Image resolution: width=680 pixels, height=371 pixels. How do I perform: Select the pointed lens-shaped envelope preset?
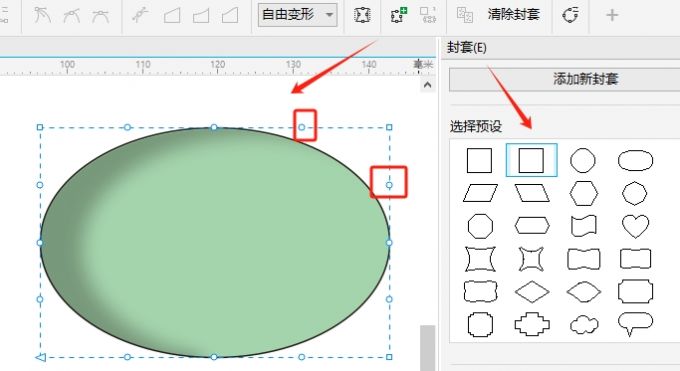(584, 292)
